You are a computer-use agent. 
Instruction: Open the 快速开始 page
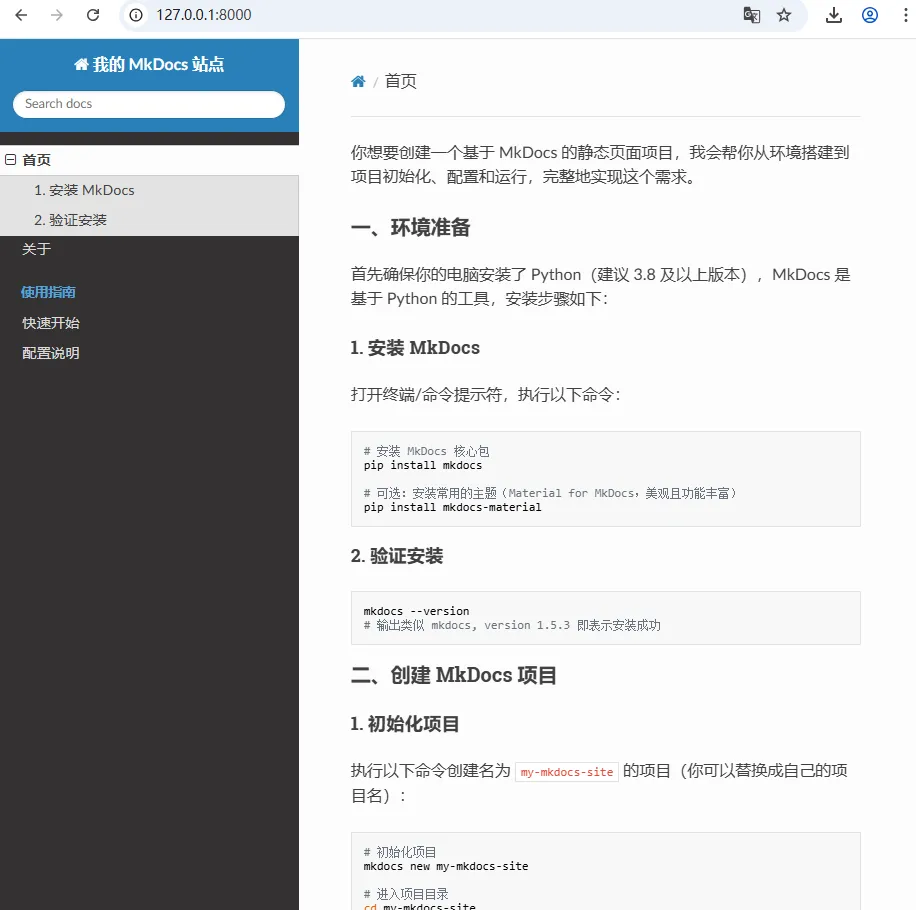51,323
